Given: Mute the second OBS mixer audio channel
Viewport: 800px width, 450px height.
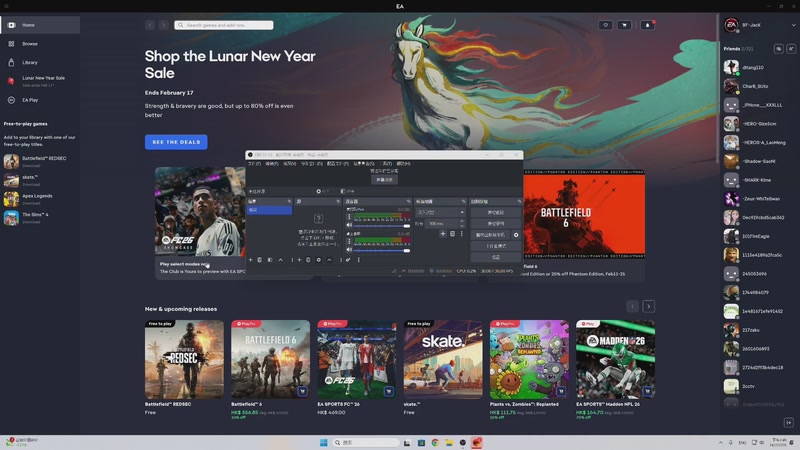Looking at the screenshot, I should click(x=349, y=249).
